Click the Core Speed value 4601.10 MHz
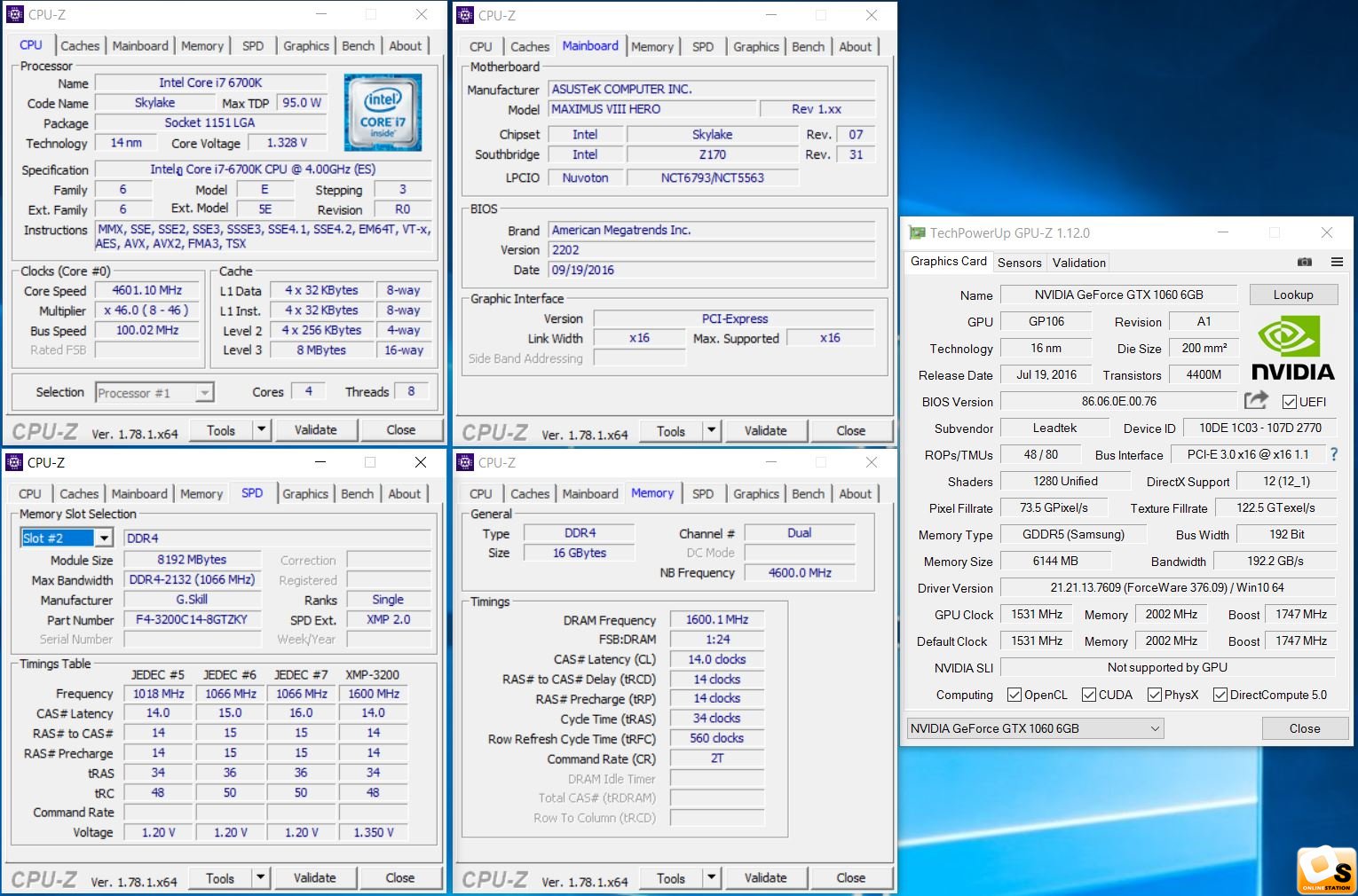Viewport: 1358px width, 896px height. (147, 290)
